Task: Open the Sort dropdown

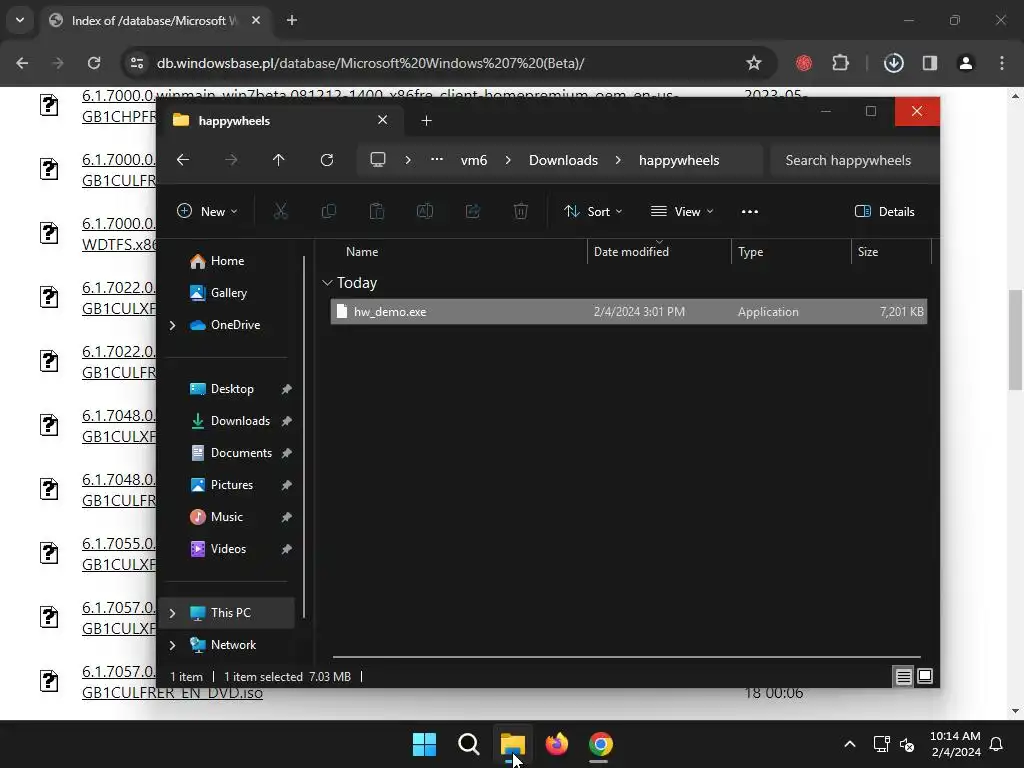Action: click(593, 211)
